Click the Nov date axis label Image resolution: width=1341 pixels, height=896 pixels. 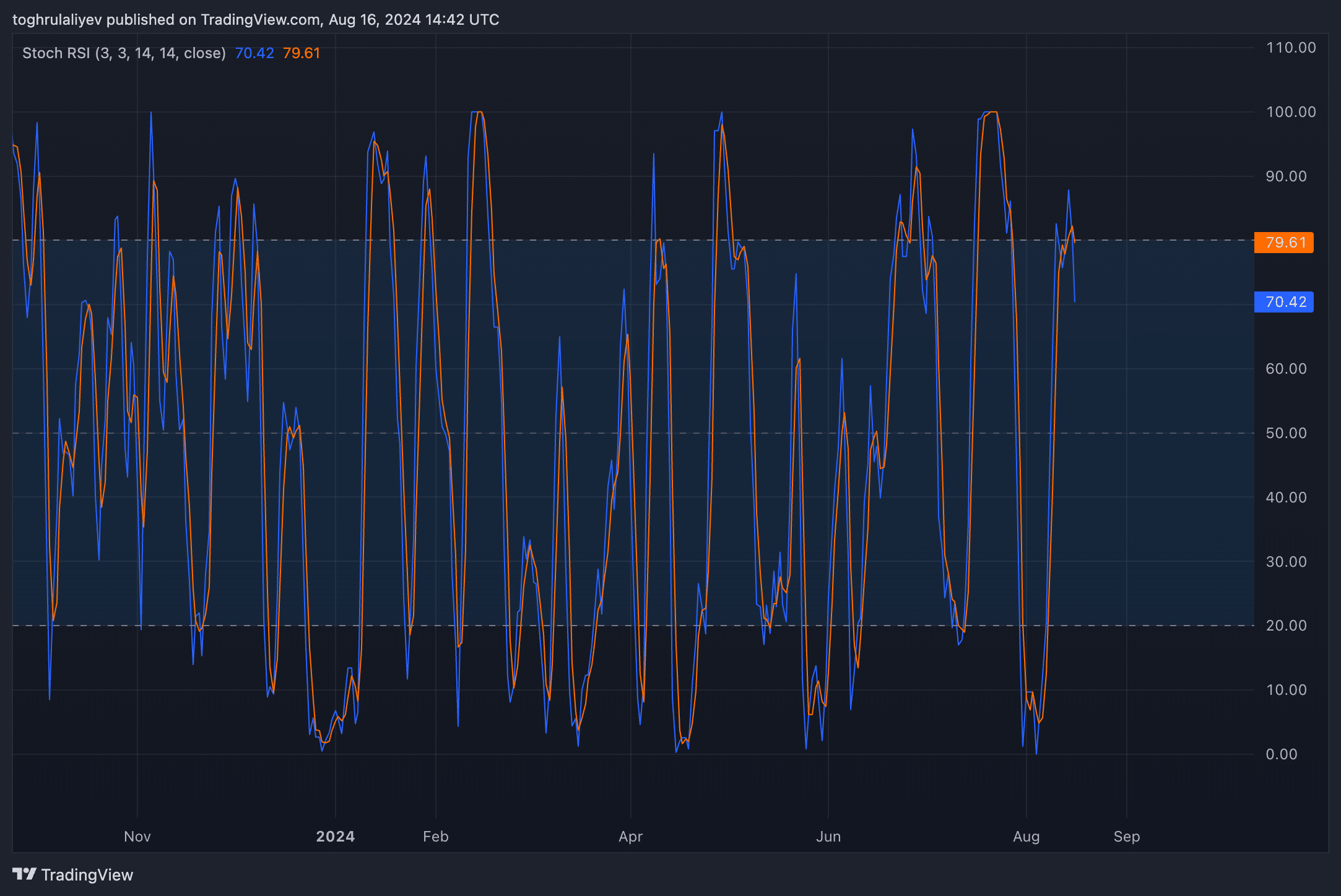(x=137, y=837)
